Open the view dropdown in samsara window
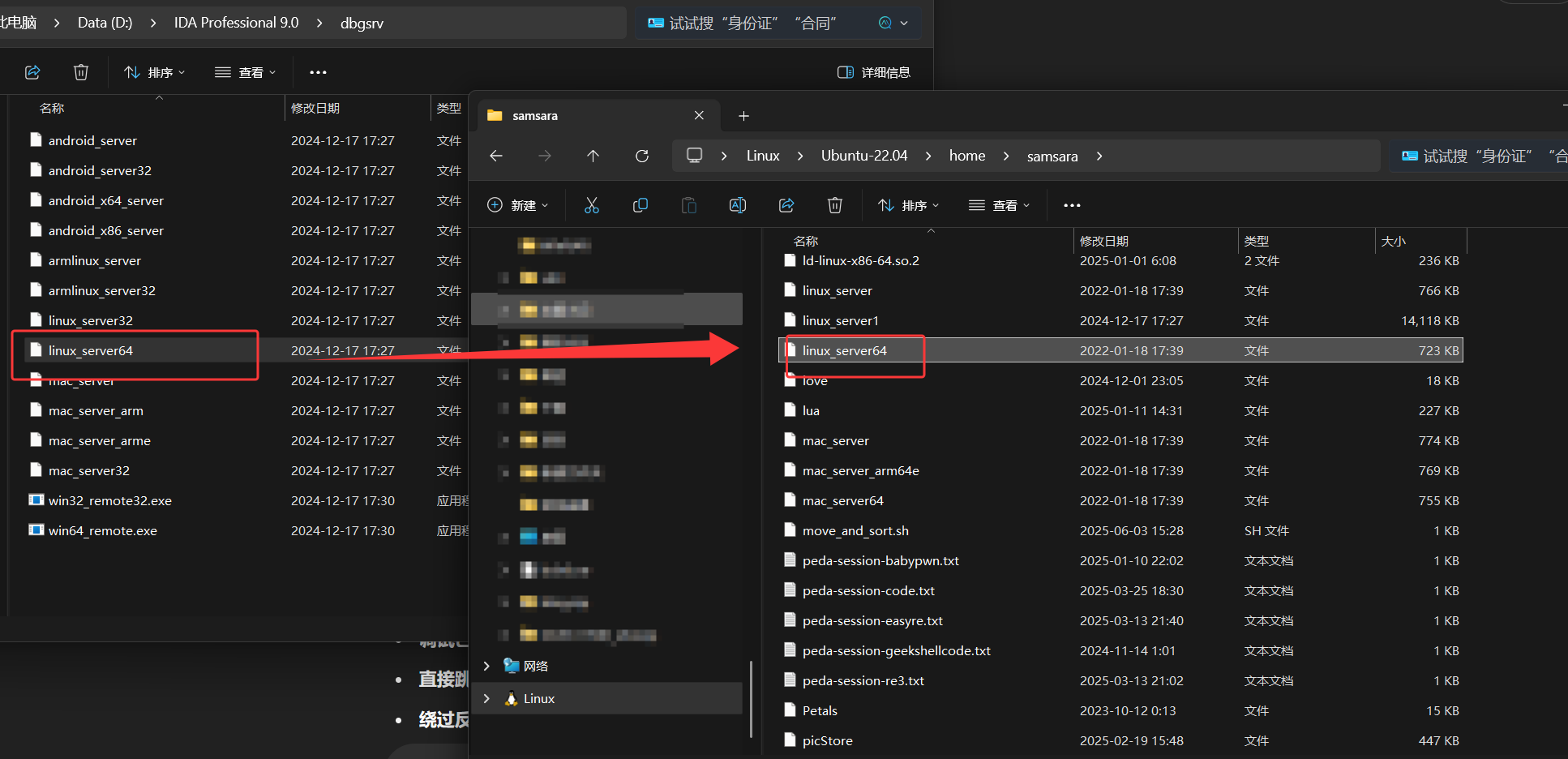The height and width of the screenshot is (759, 1568). tap(1000, 205)
